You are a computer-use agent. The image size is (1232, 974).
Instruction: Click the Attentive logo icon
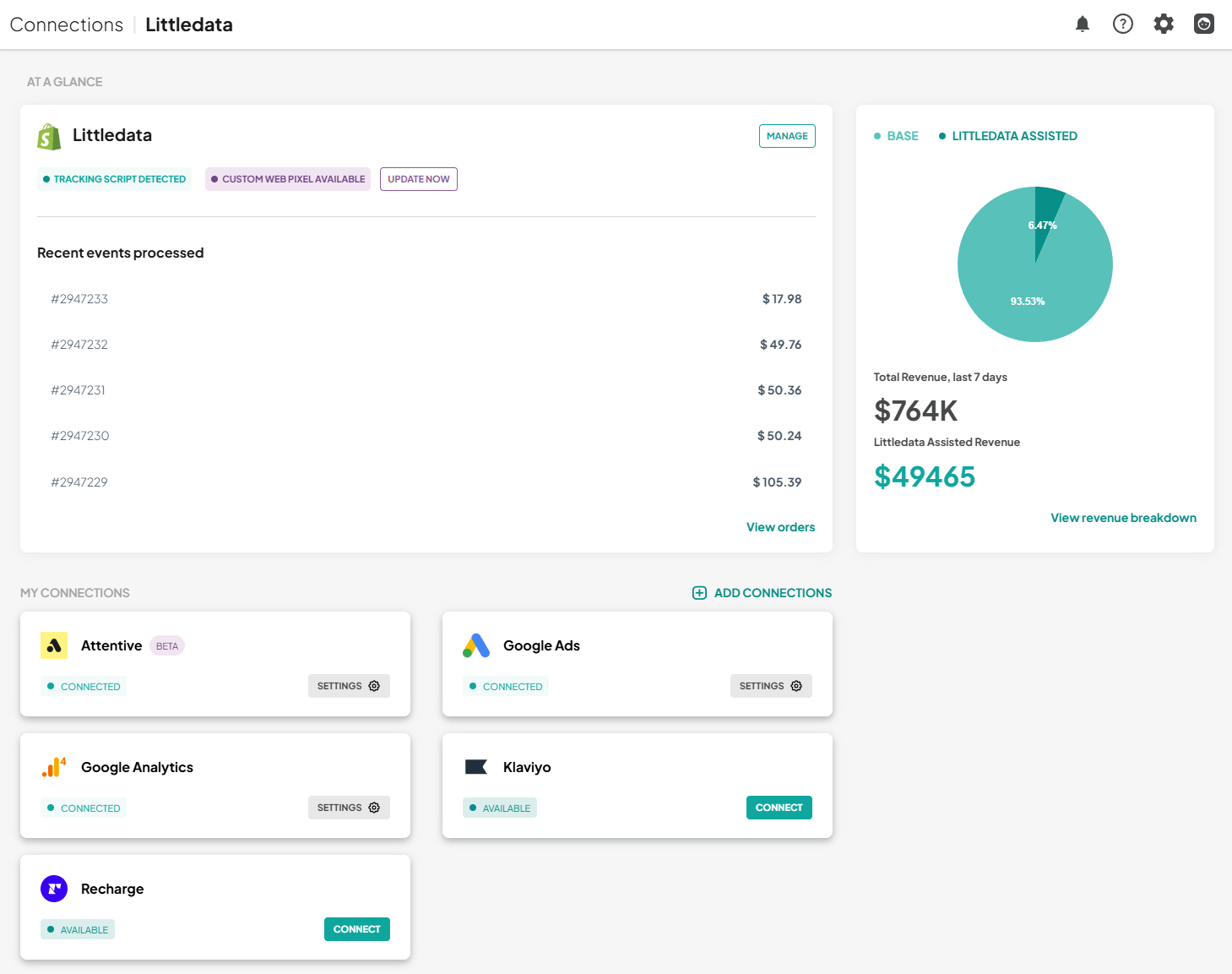(x=54, y=645)
